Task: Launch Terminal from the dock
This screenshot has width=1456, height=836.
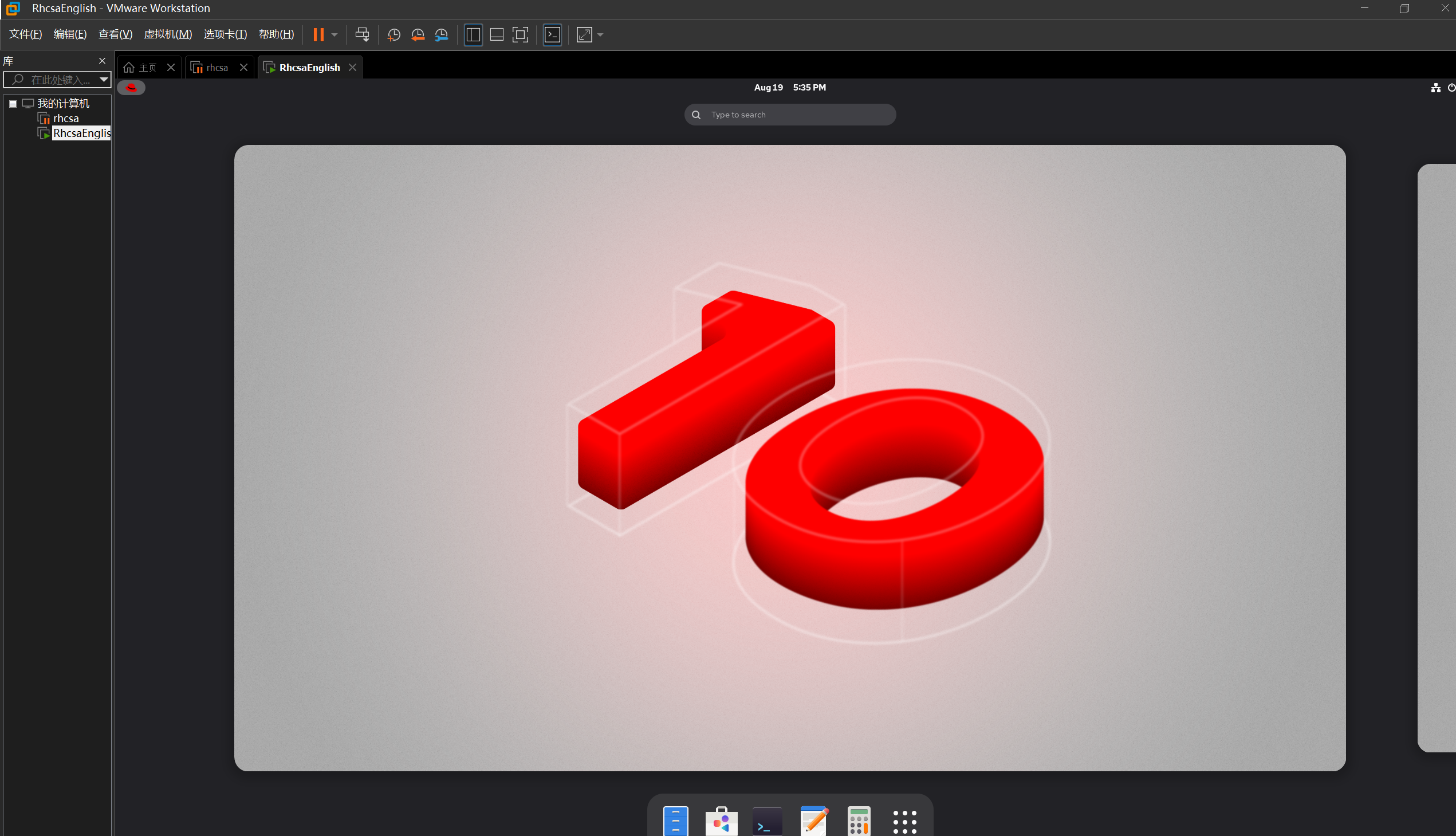Action: coord(768,822)
